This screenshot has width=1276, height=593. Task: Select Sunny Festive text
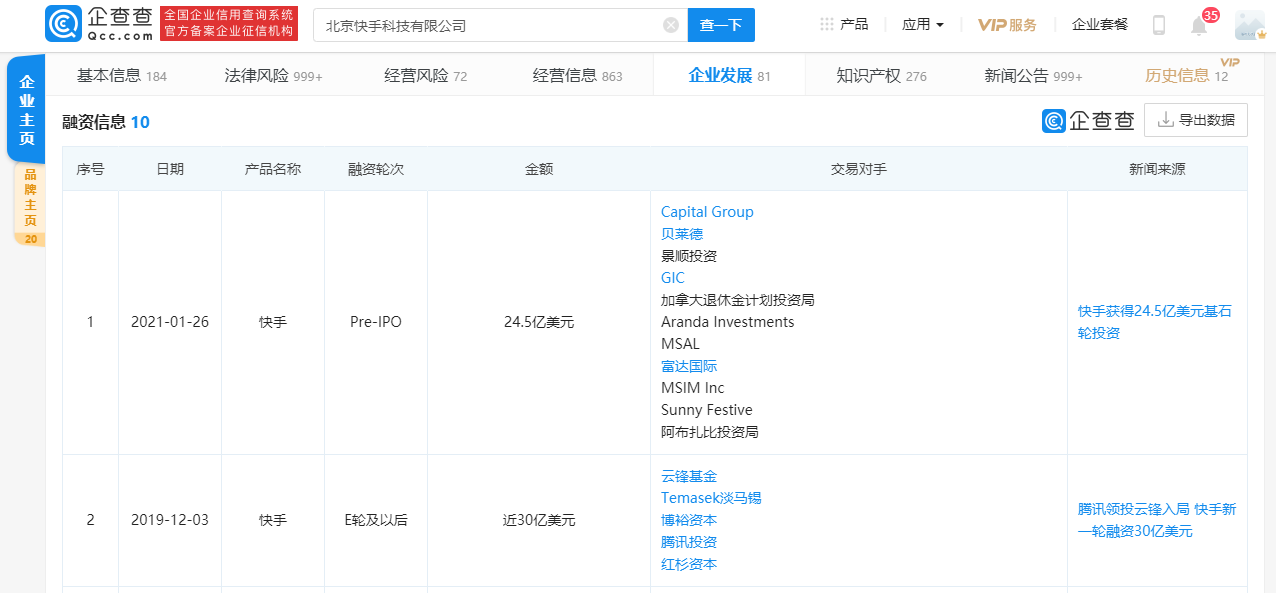click(x=707, y=410)
